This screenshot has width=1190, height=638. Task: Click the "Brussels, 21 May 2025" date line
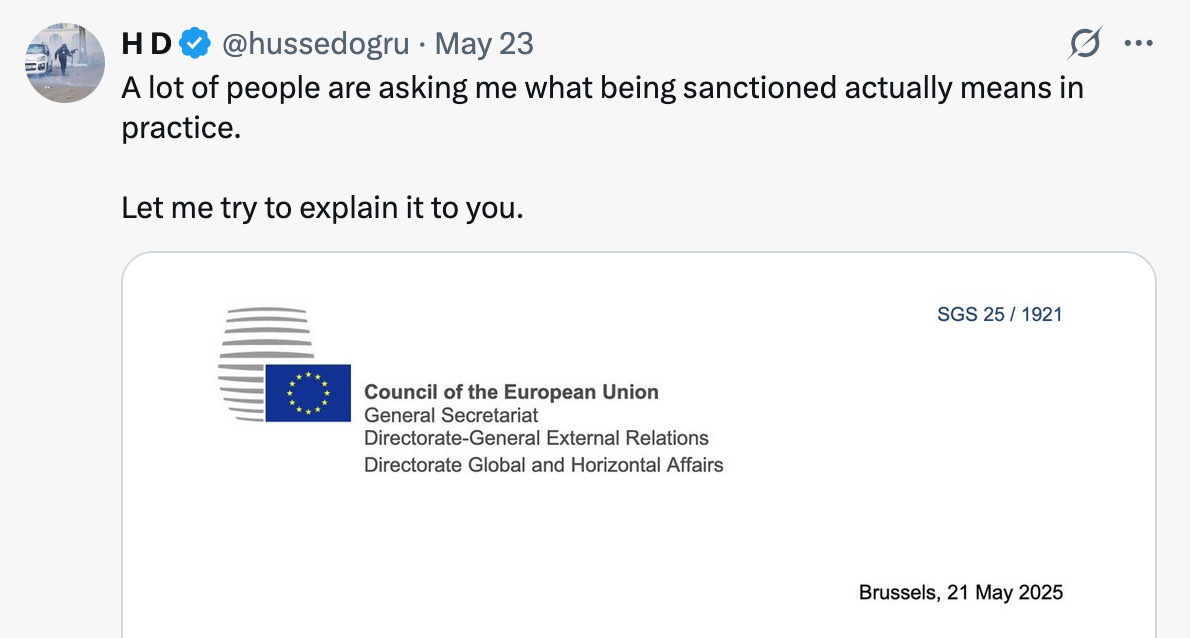pos(960,592)
